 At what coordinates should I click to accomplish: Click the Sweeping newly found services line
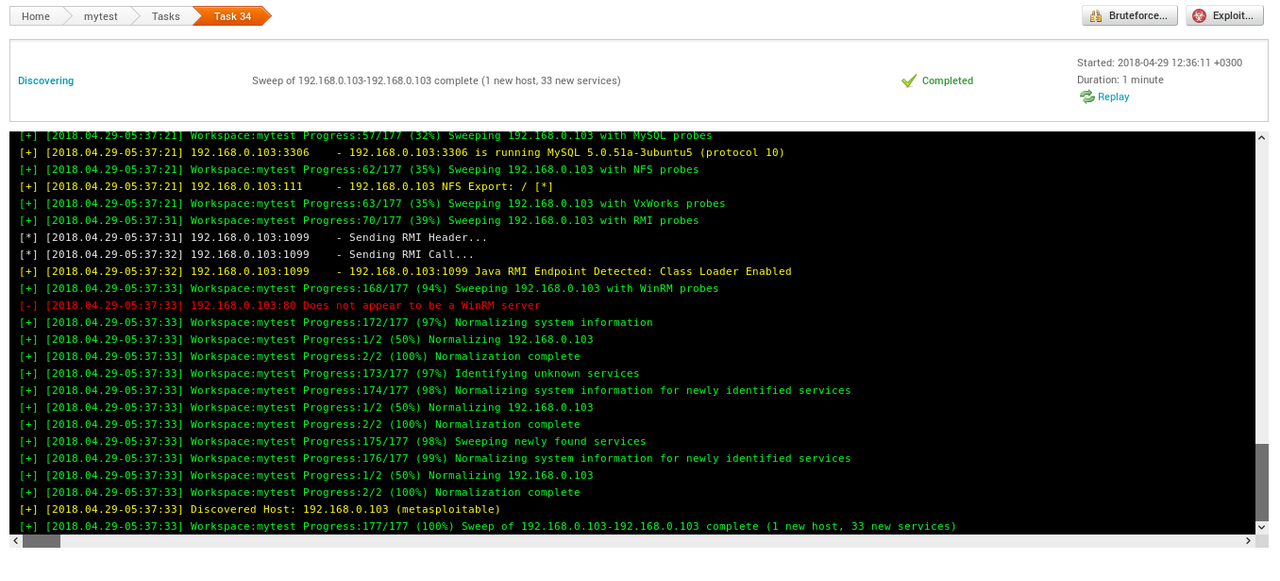[x=333, y=442]
